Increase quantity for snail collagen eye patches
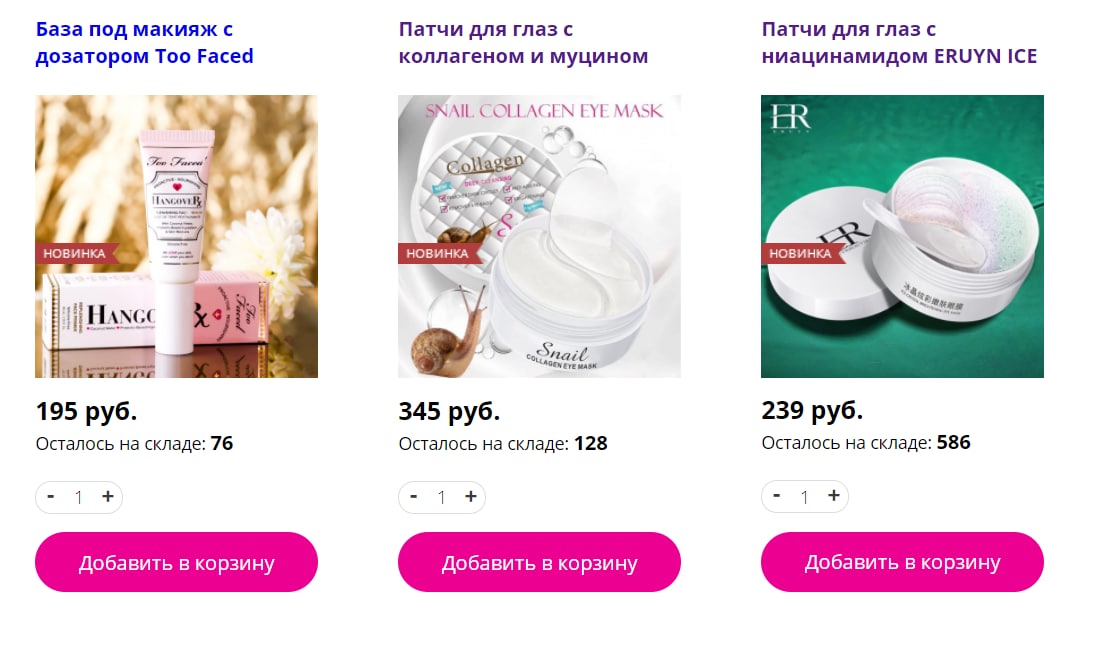The image size is (1109, 671). tap(471, 497)
